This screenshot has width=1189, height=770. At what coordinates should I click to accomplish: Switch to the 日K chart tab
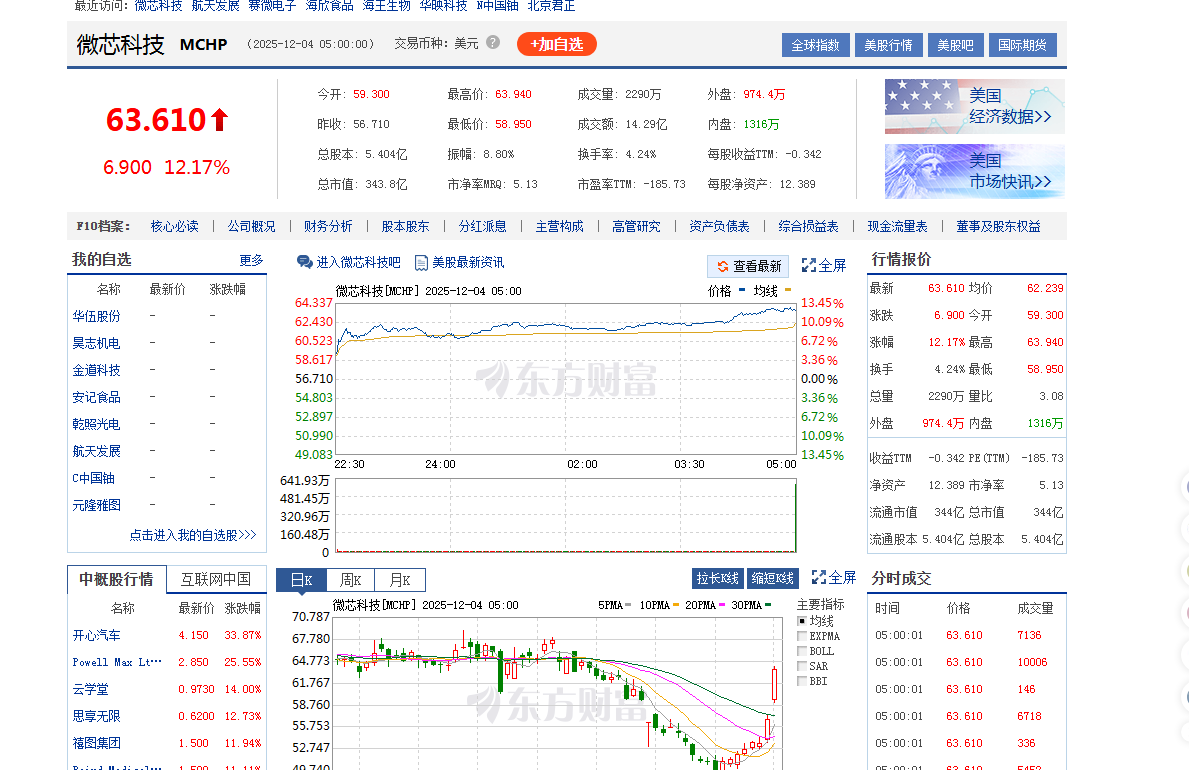[302, 580]
